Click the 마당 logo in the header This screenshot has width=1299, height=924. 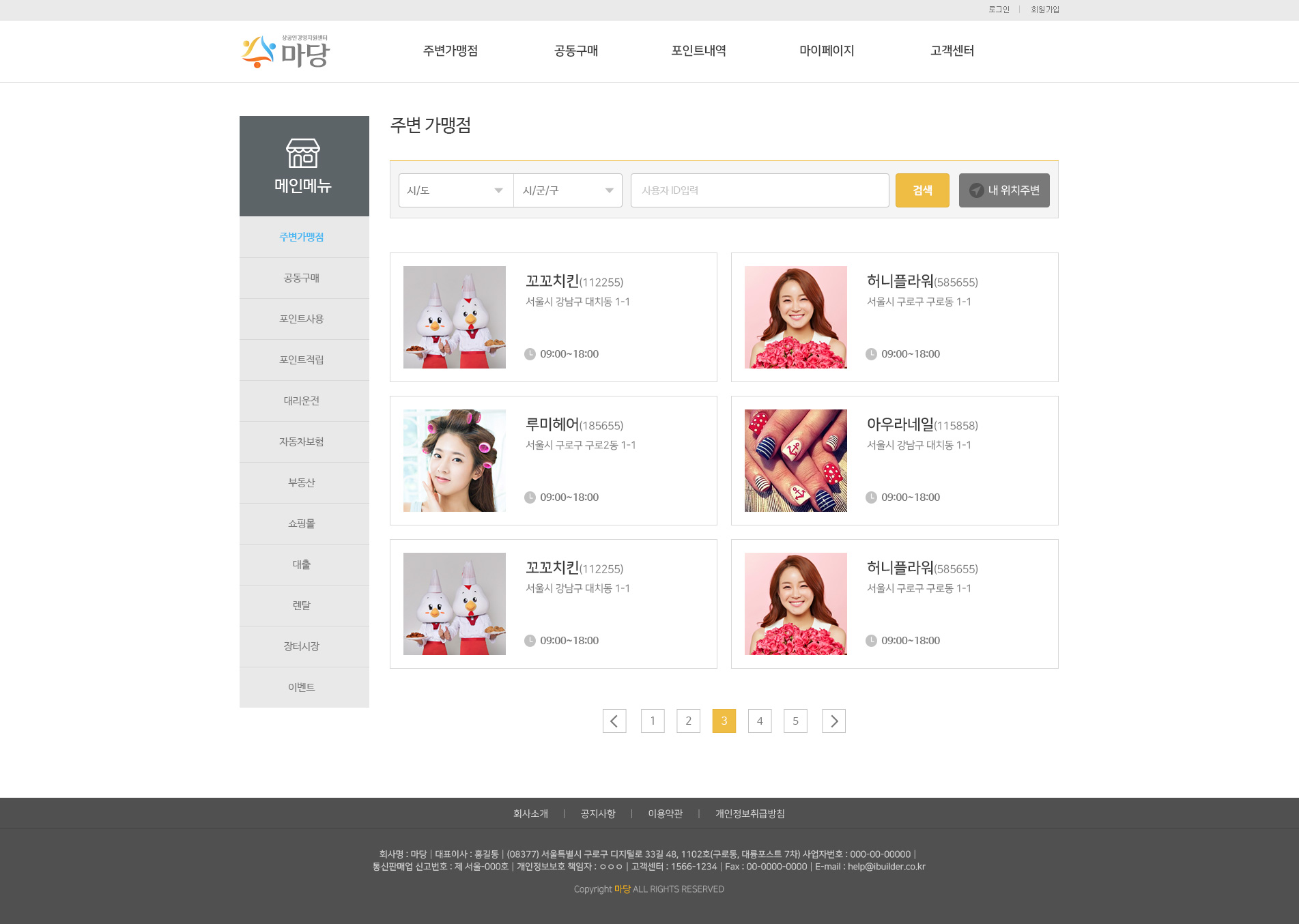click(285, 52)
